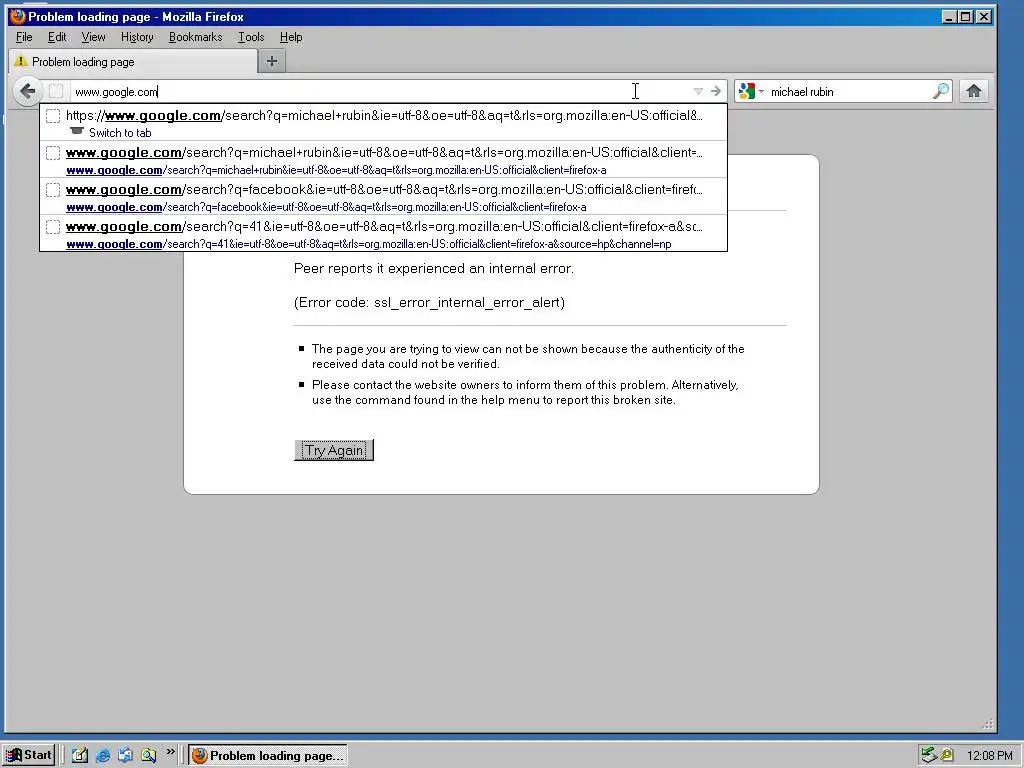Minimize the Firefox window
Image resolution: width=1024 pixels, height=768 pixels.
click(950, 17)
